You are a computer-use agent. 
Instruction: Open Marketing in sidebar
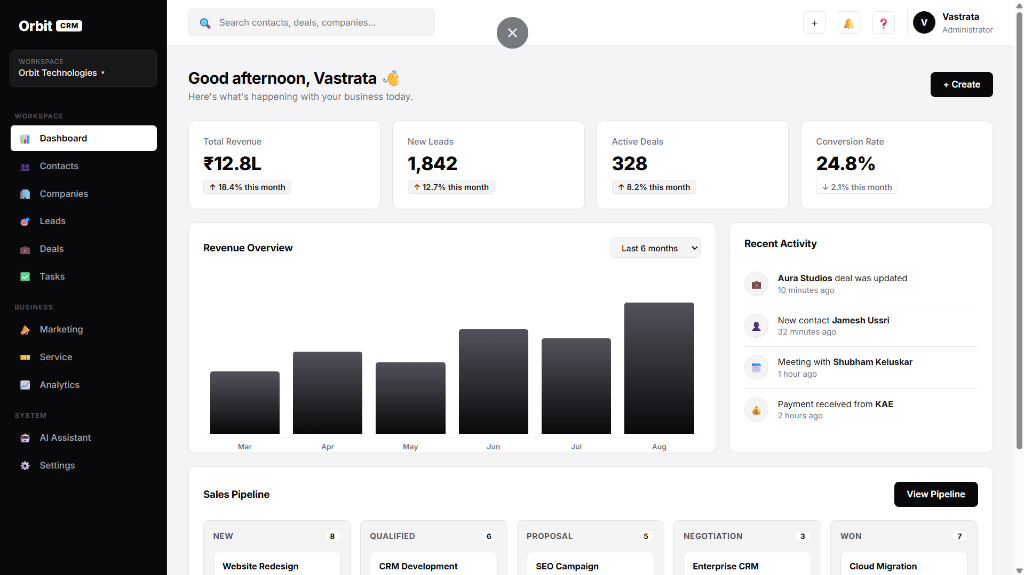[84, 329]
